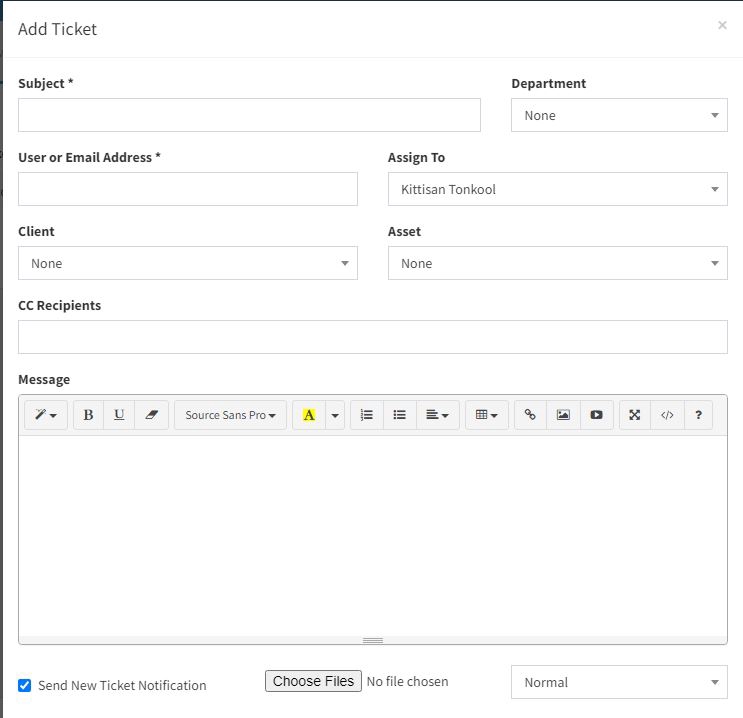The height and width of the screenshot is (718, 743).
Task: Toggle bold formatting in message editor
Action: [88, 415]
